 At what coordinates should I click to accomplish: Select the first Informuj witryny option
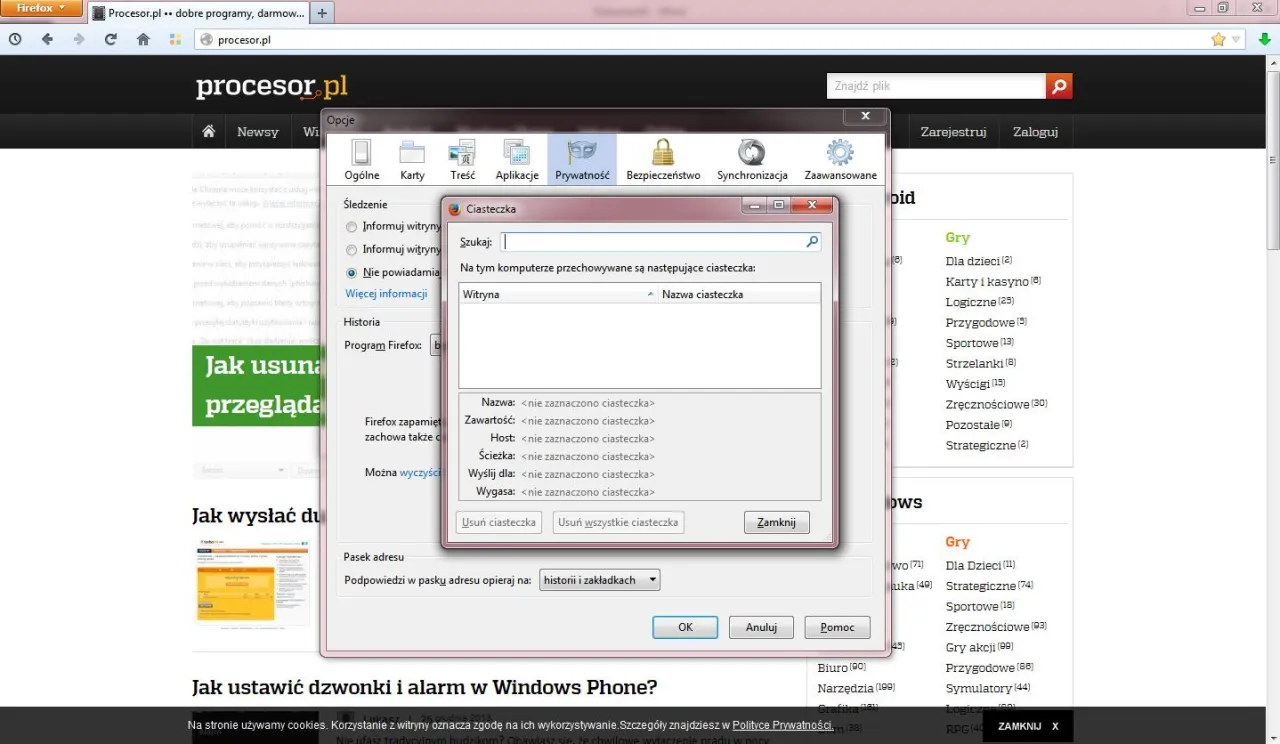pyautogui.click(x=351, y=226)
